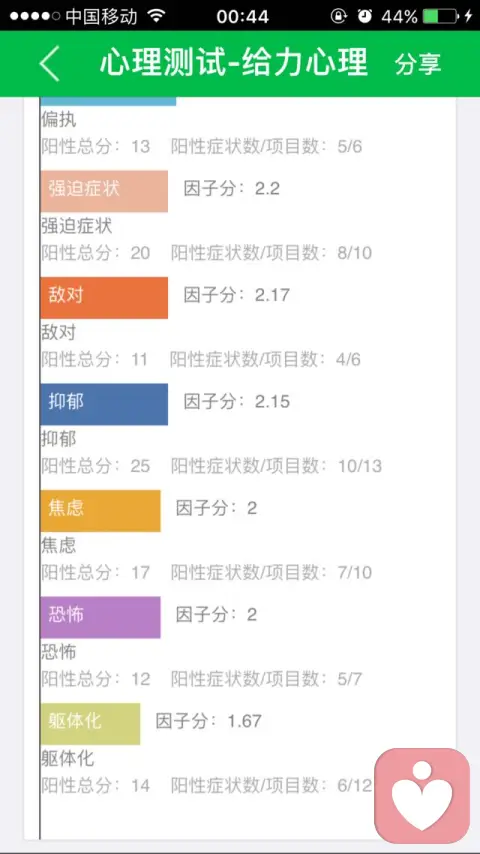The image size is (480, 854).
Task: Select the purple 恐怖 bar
Action: pos(101,617)
